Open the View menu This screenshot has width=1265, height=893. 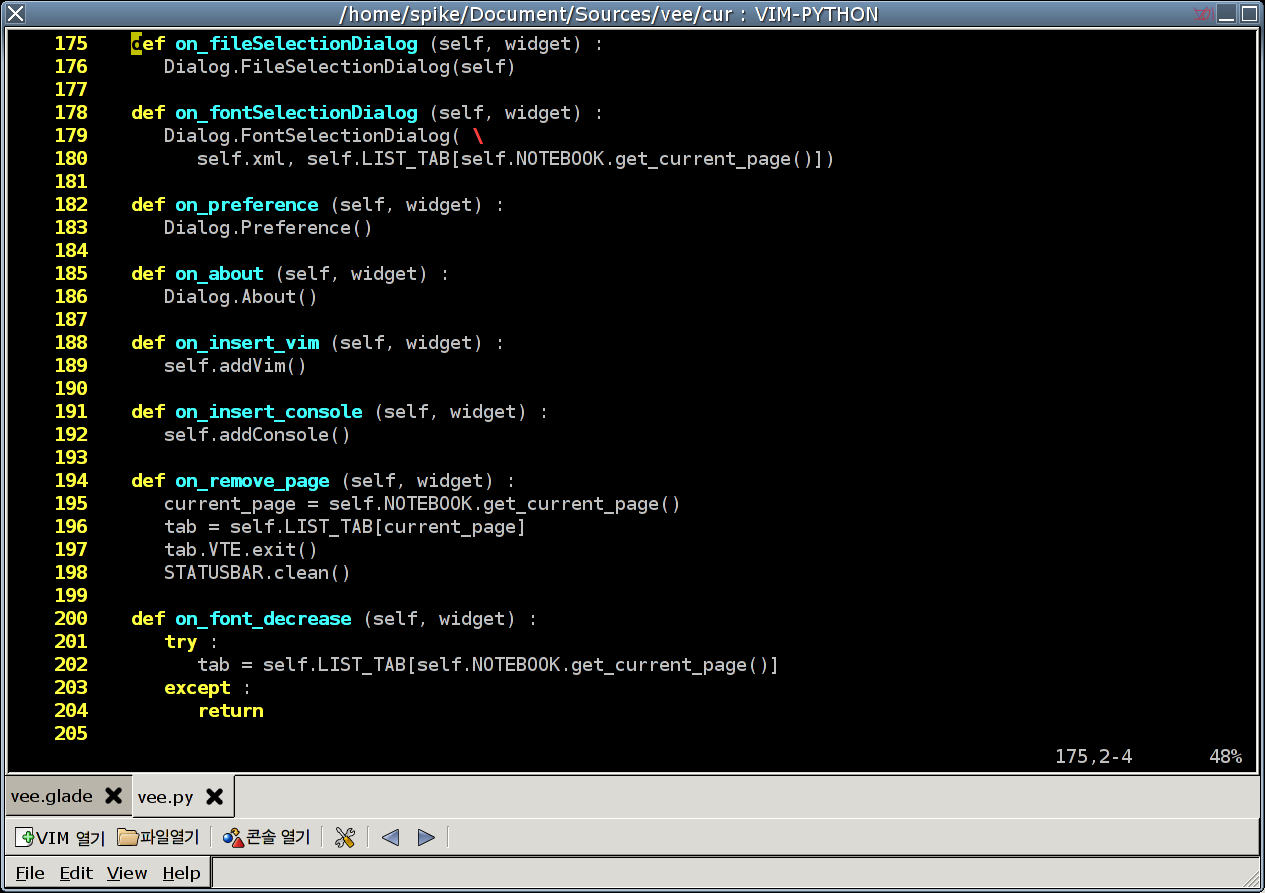[127, 873]
